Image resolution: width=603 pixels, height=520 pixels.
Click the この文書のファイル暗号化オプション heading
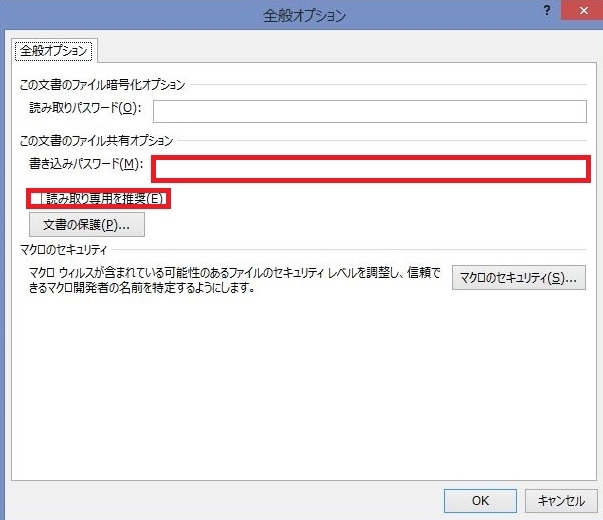click(101, 86)
